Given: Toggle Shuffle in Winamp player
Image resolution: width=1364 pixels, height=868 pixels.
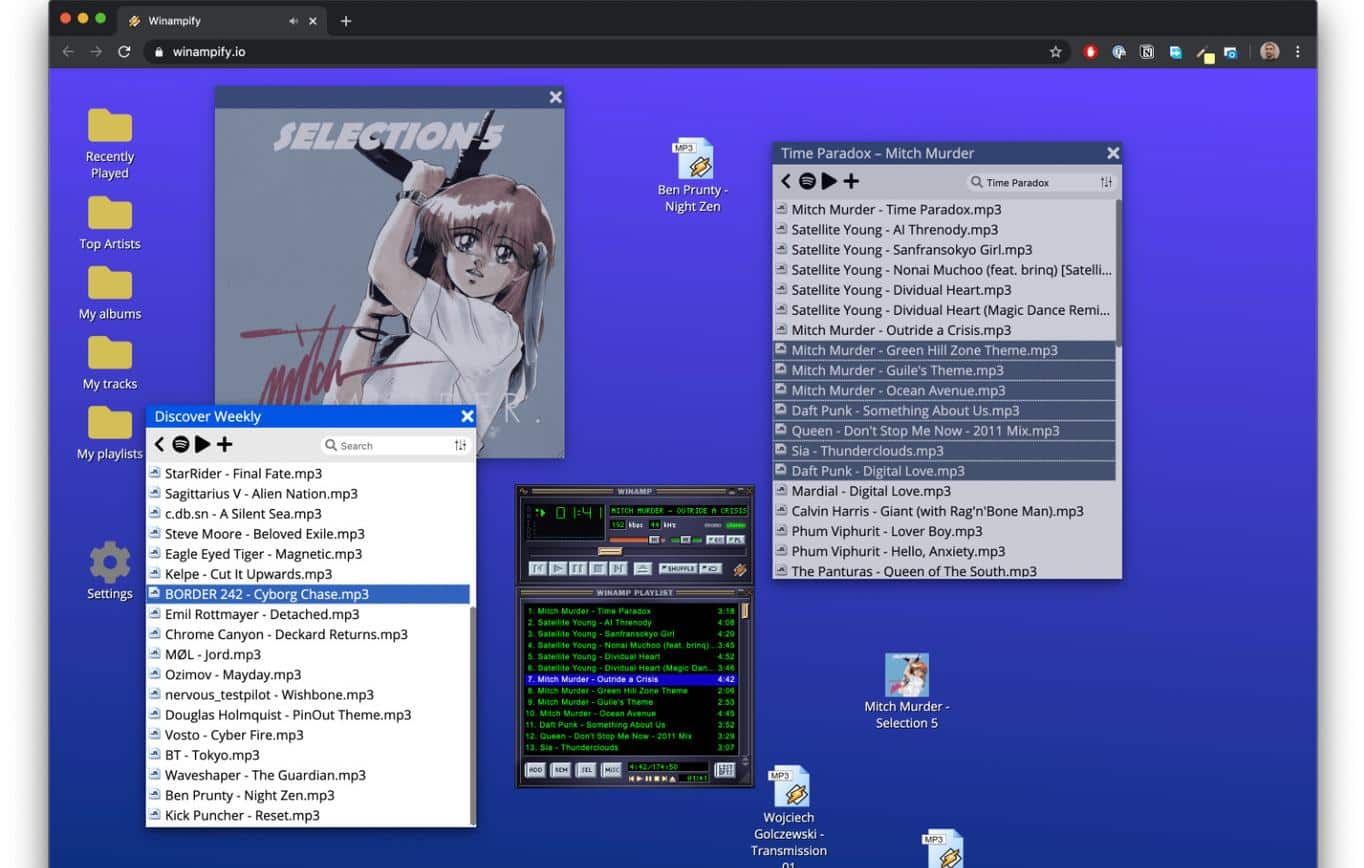Looking at the screenshot, I should tap(678, 568).
